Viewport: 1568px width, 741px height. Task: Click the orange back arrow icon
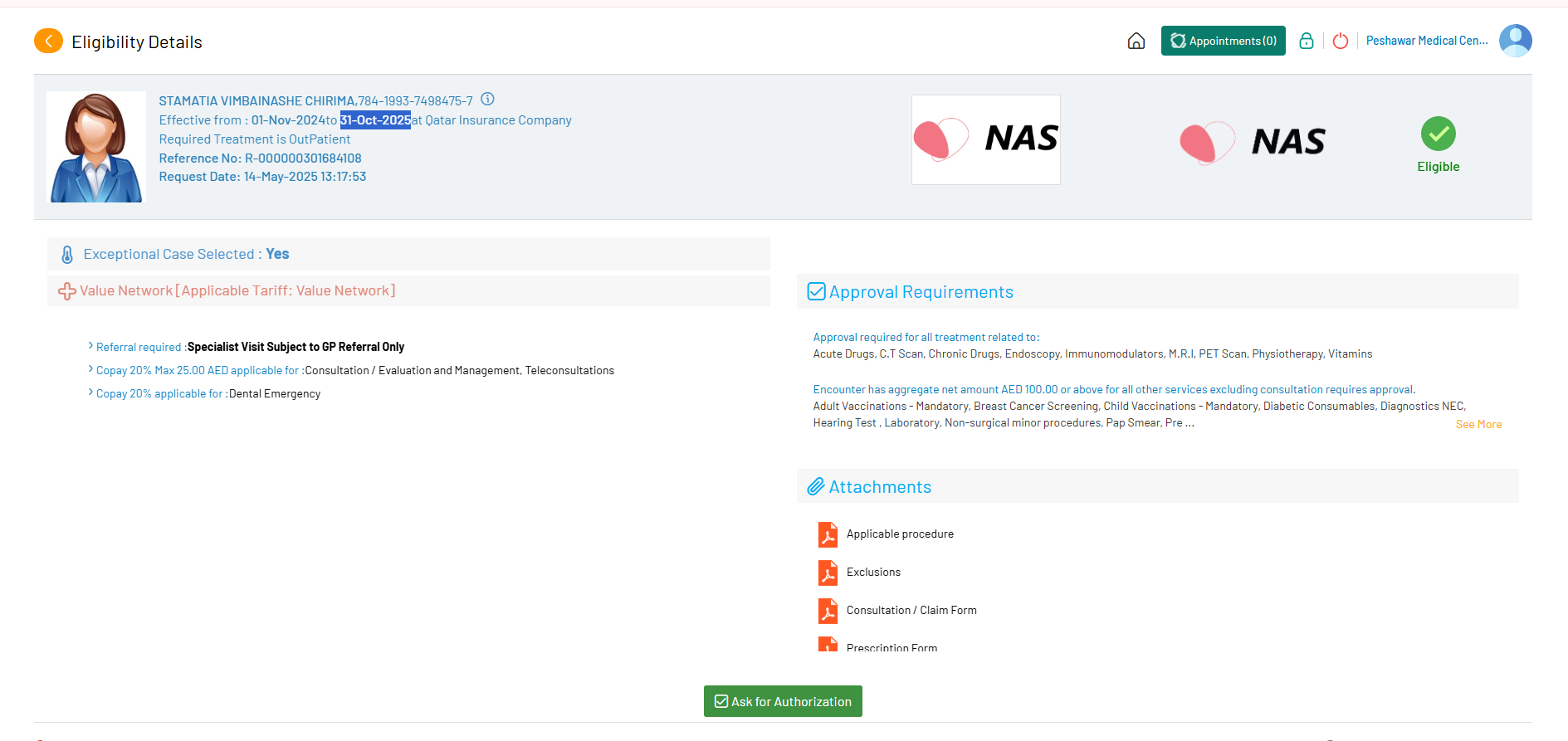click(x=48, y=41)
